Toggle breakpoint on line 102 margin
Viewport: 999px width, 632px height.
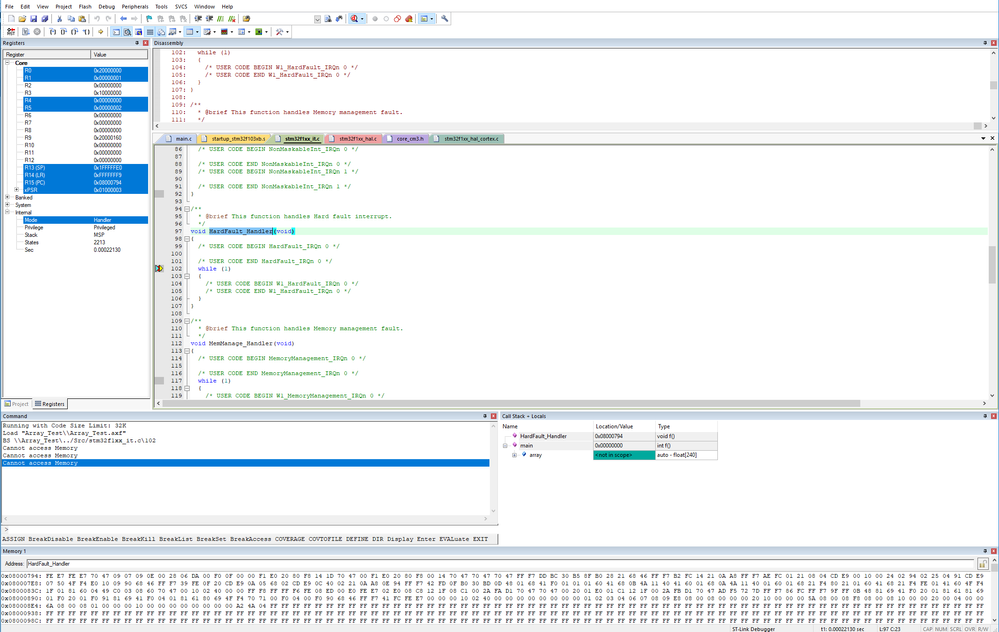click(159, 268)
